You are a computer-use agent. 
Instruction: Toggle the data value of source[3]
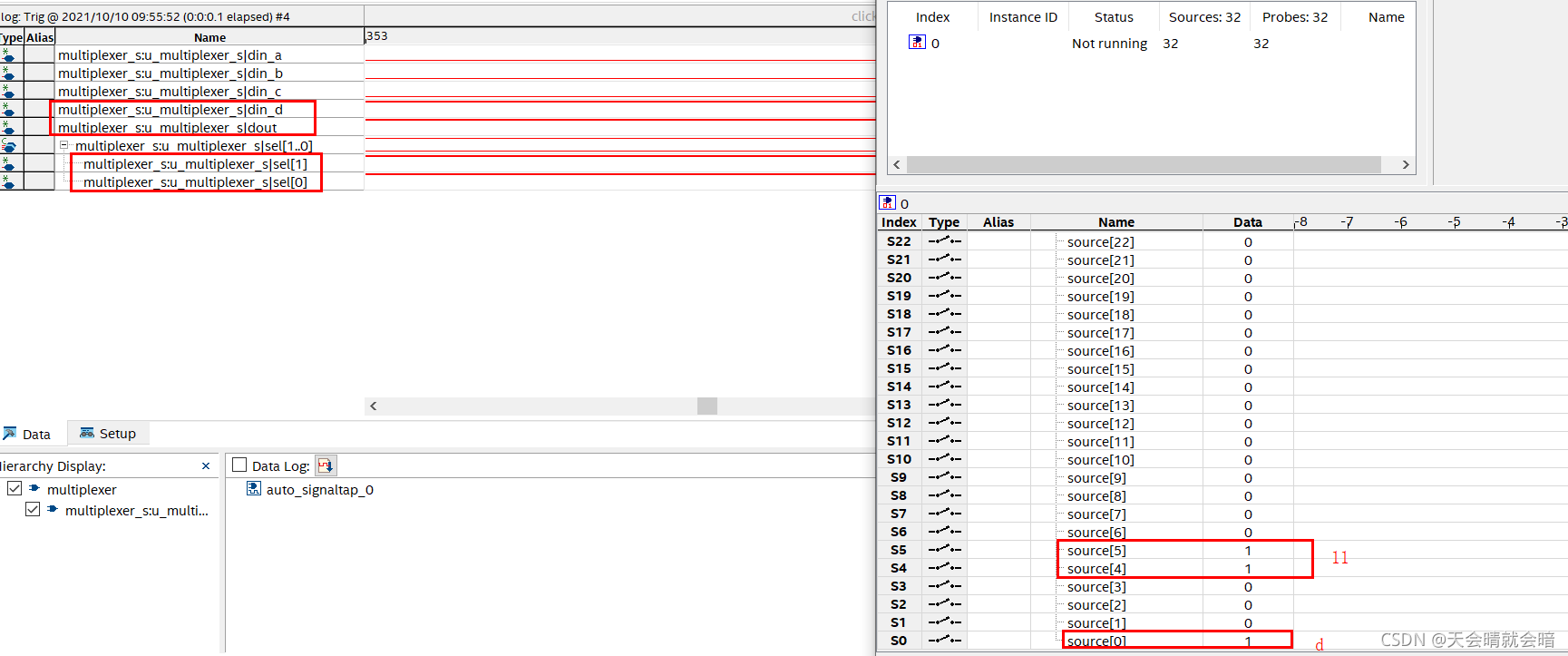[1248, 587]
